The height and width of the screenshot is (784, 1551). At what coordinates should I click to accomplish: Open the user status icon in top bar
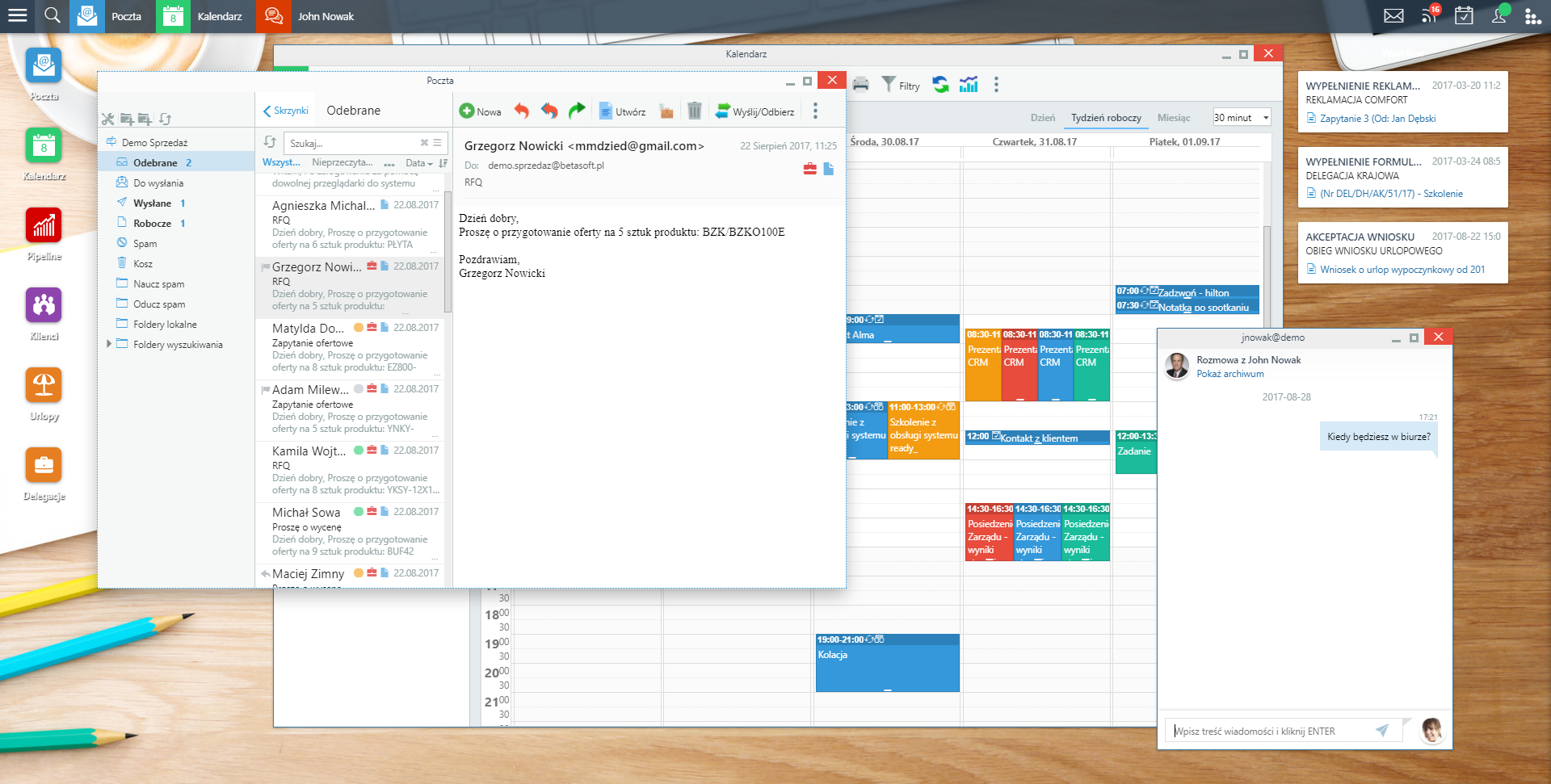(x=1500, y=15)
